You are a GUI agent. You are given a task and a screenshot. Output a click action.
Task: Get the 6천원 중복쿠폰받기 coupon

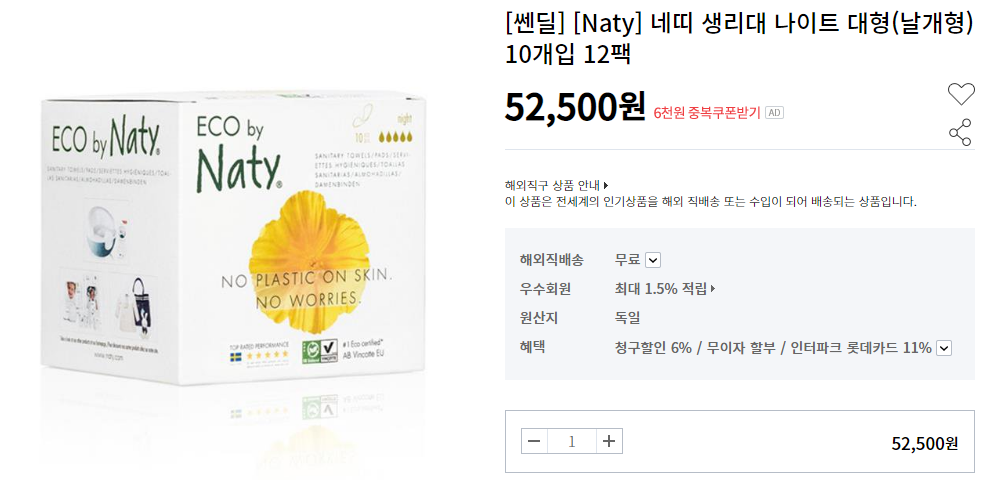pyautogui.click(x=707, y=114)
